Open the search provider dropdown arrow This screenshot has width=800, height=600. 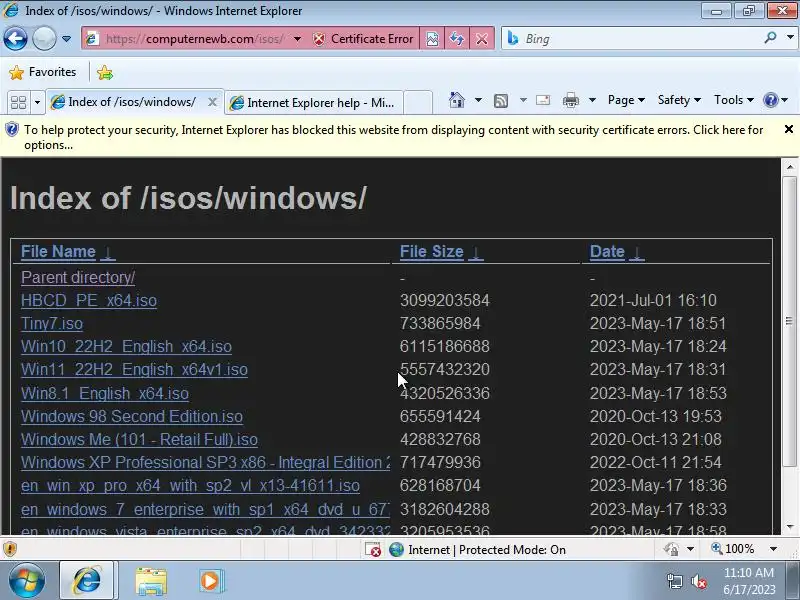click(790, 38)
